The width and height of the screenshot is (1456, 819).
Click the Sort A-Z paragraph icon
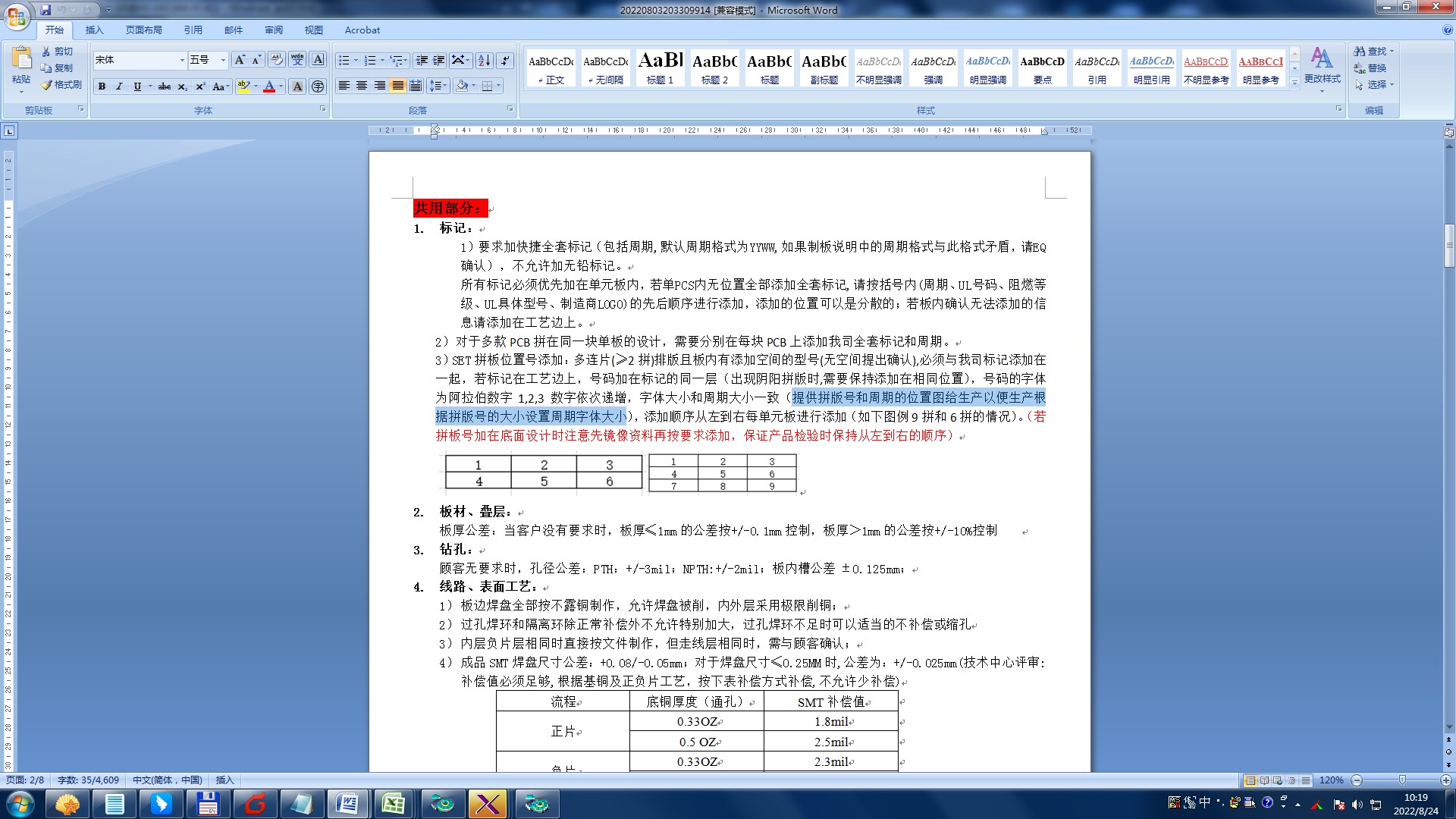tap(485, 60)
